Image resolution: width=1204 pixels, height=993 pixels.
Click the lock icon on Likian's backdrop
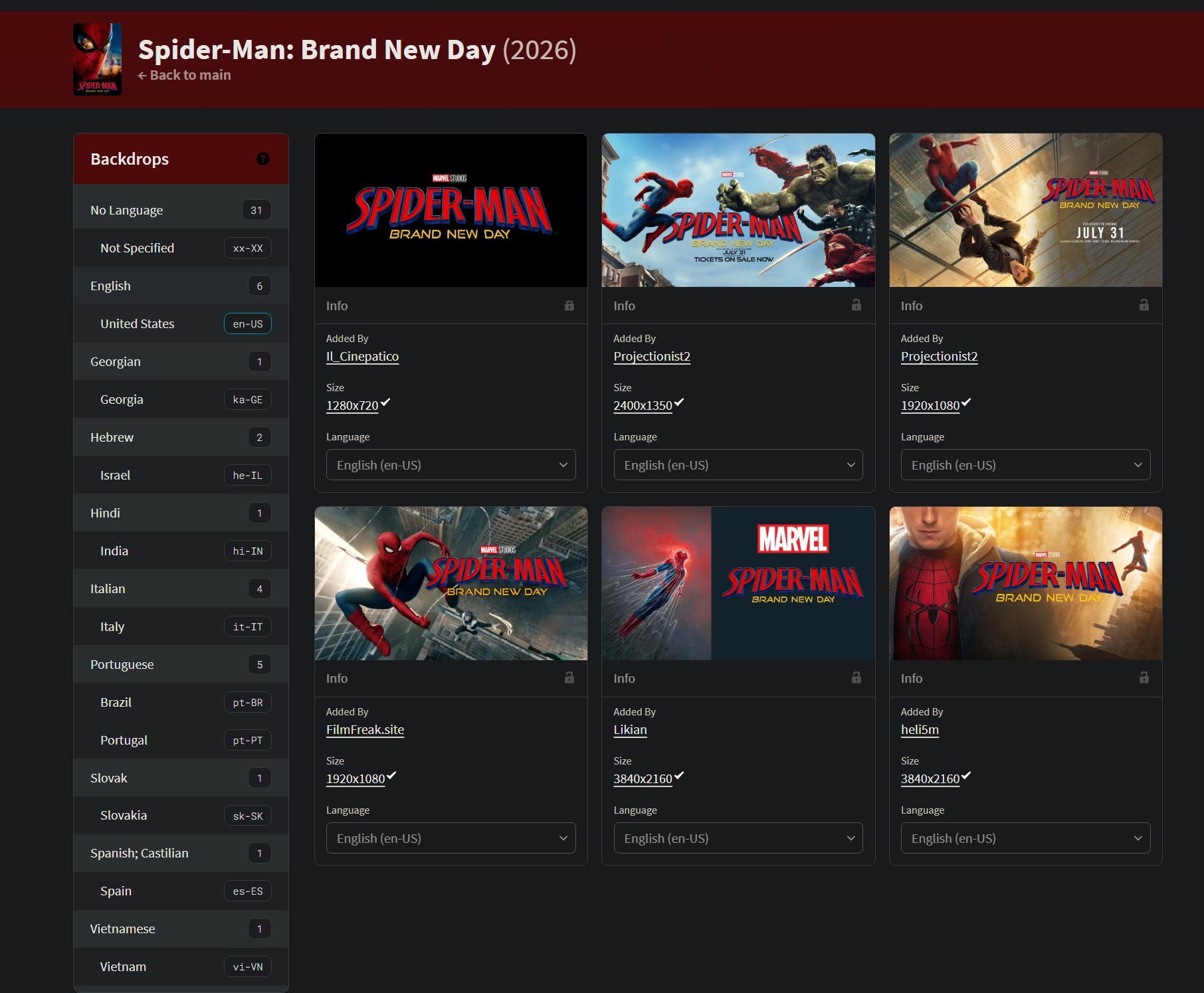(856, 677)
